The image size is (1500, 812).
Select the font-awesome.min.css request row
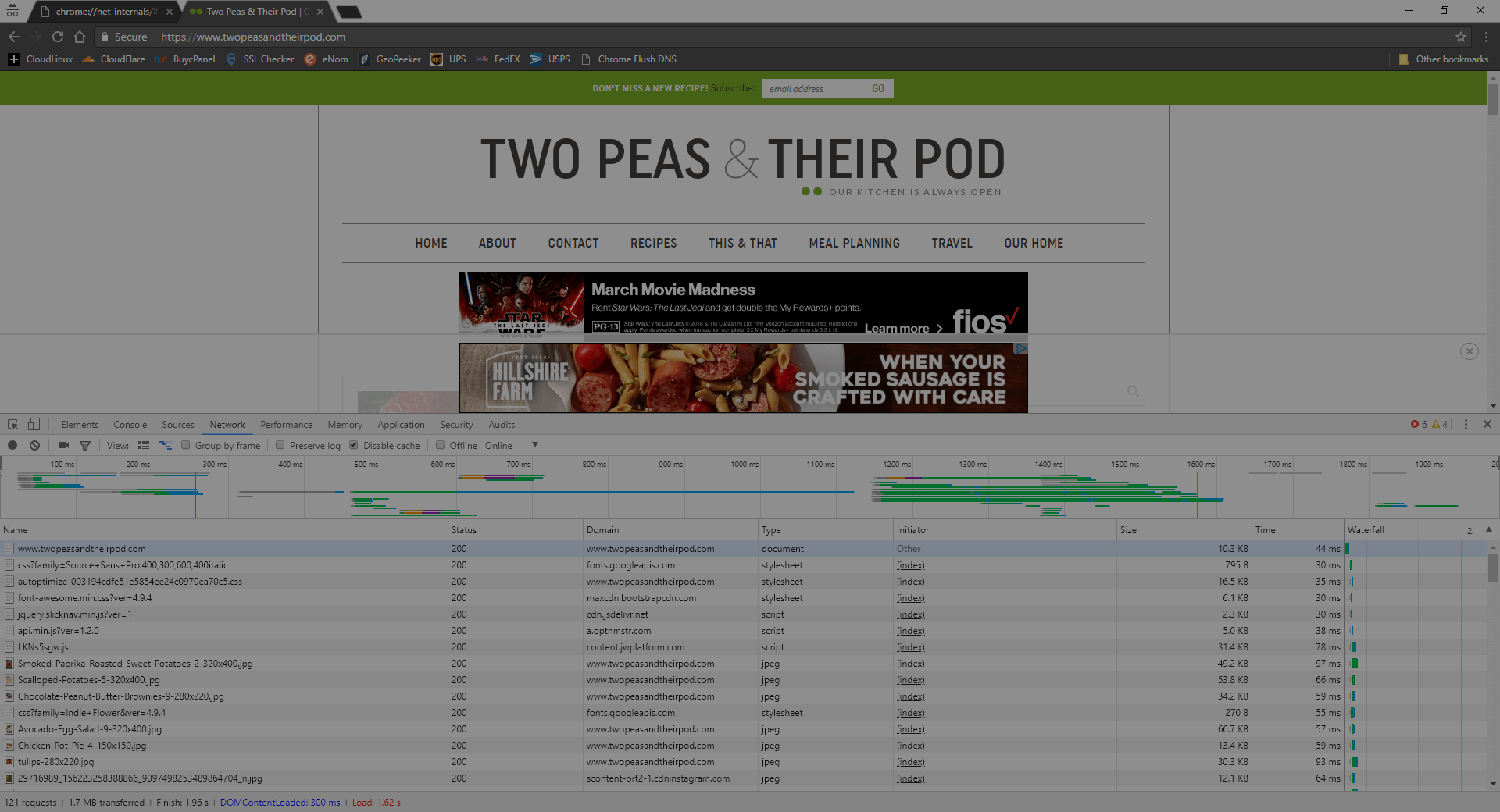[x=743, y=598]
